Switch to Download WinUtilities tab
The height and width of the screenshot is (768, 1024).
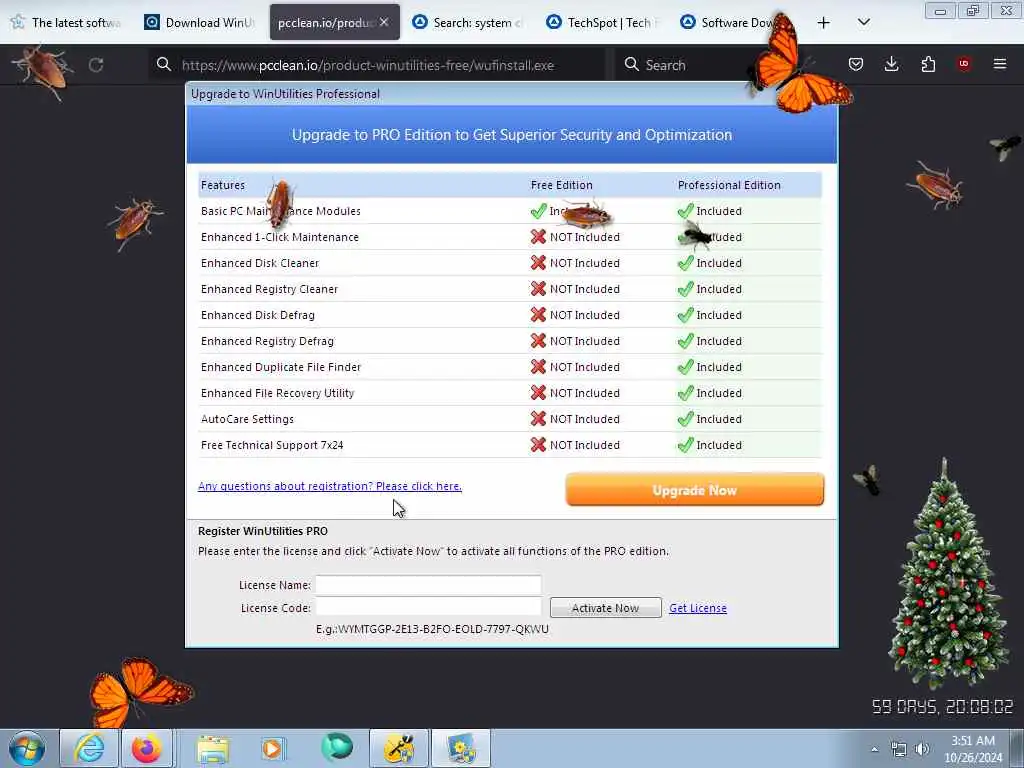pyautogui.click(x=200, y=23)
